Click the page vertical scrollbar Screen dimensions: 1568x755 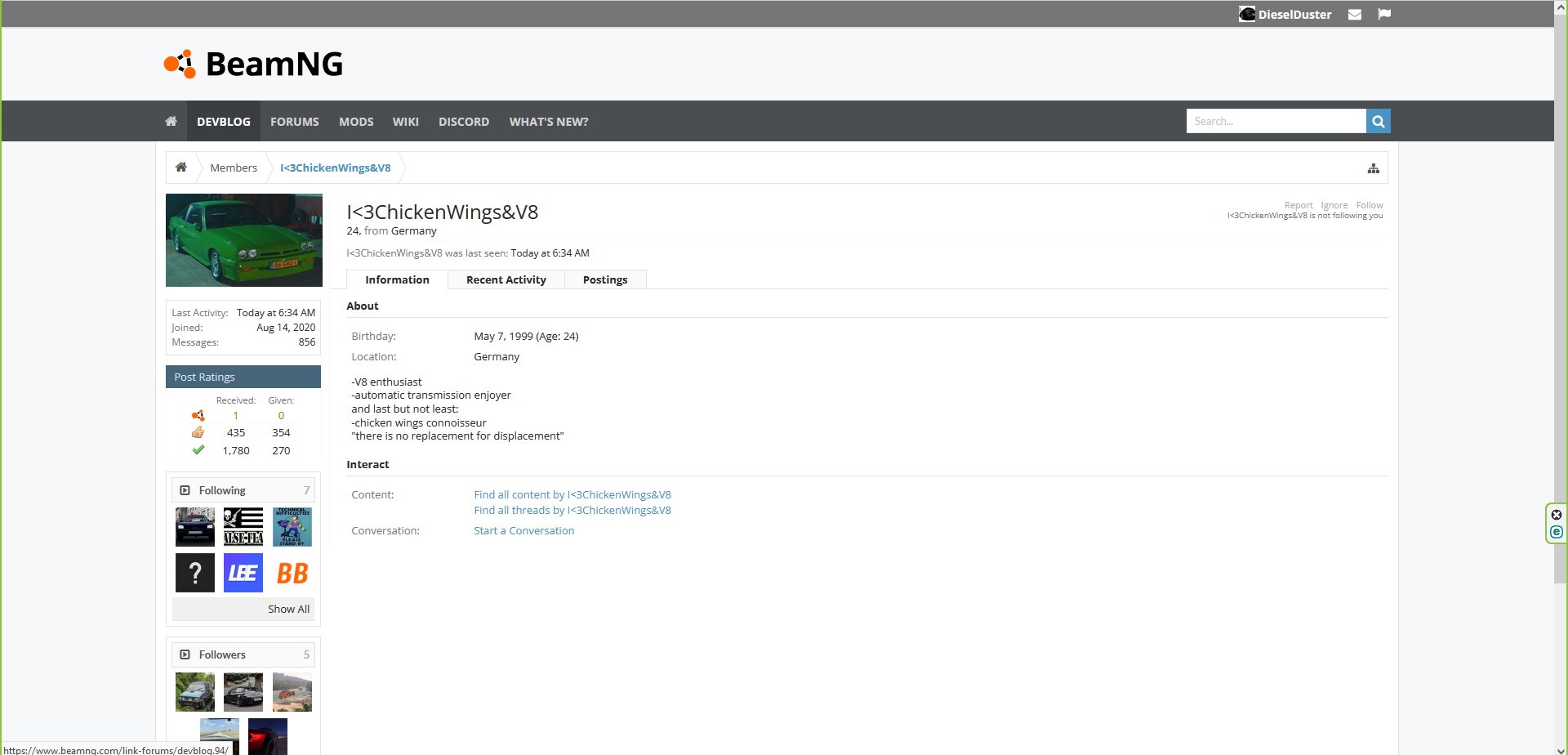(x=1561, y=298)
